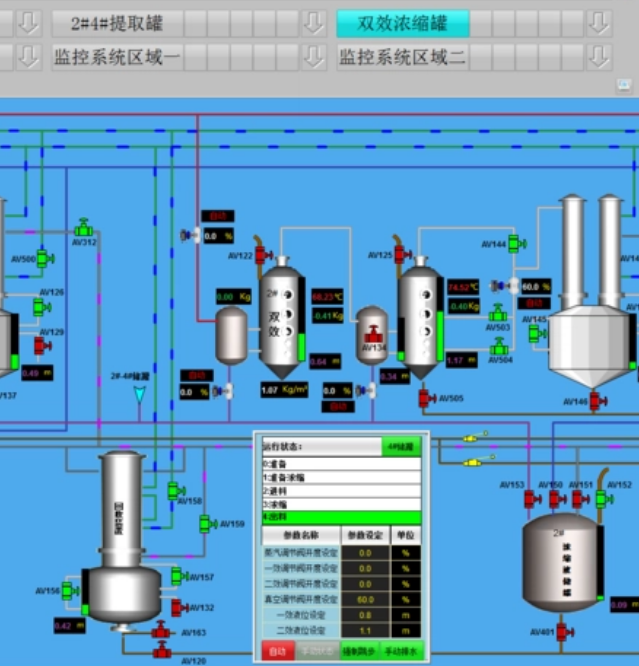Toggle 自动 mode below the 60.0 % readout
Viewport: 639px width, 666px height.
(534, 303)
